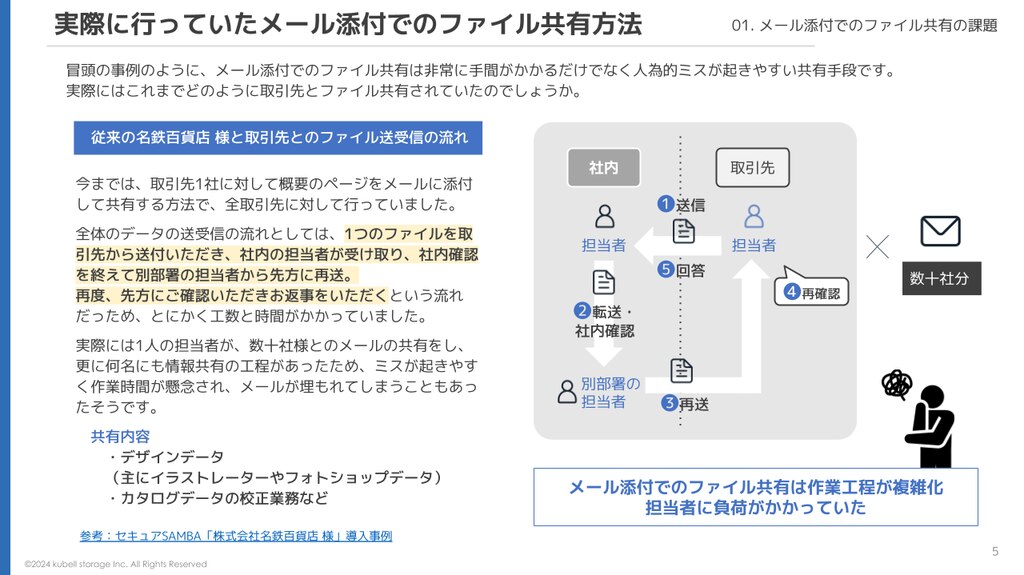1024x575 pixels.
Task: Click the 数十社分 dark label
Action: 941,279
